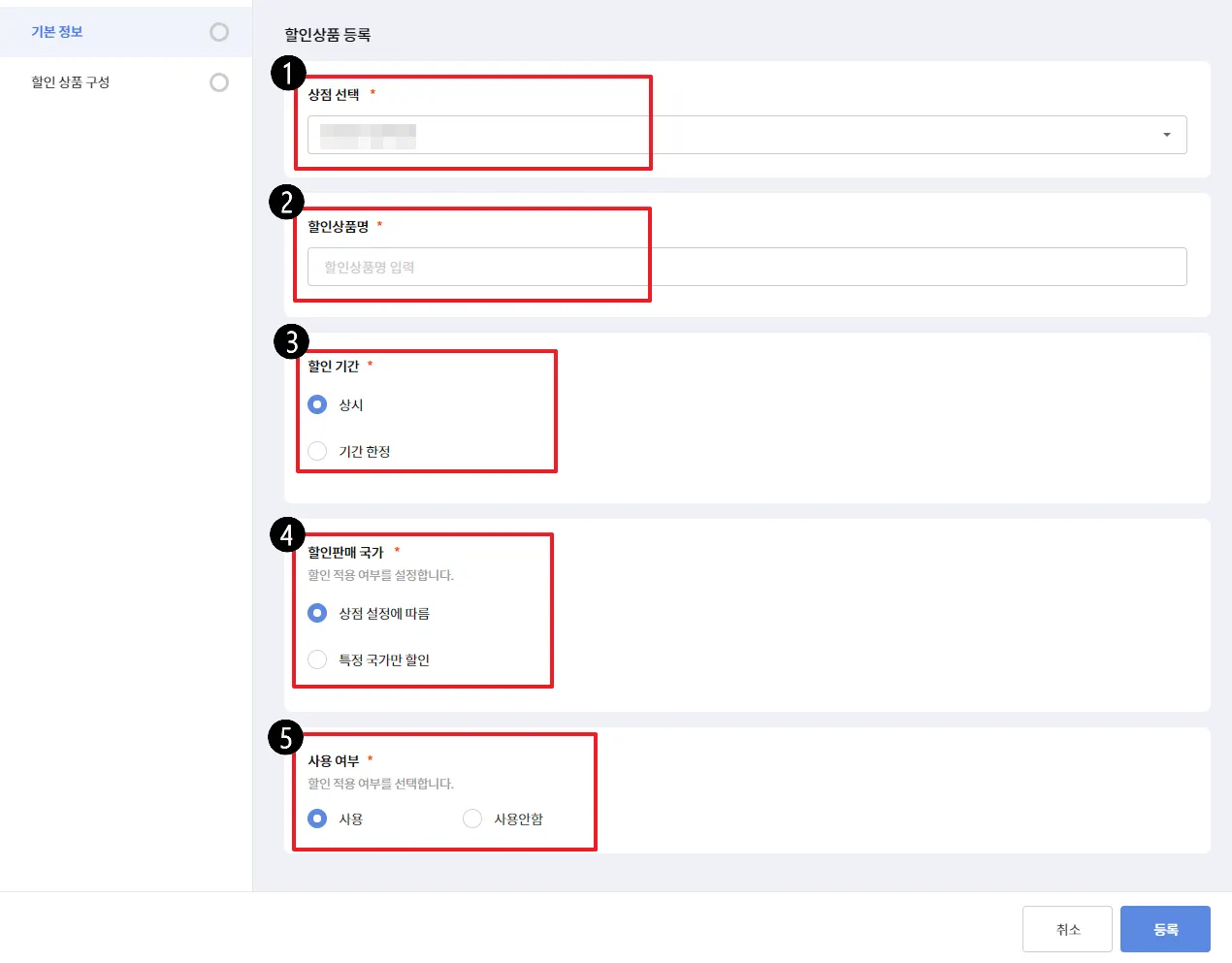Select the 사용 radio button
Viewport: 1232px width, 963px height.
click(x=317, y=819)
